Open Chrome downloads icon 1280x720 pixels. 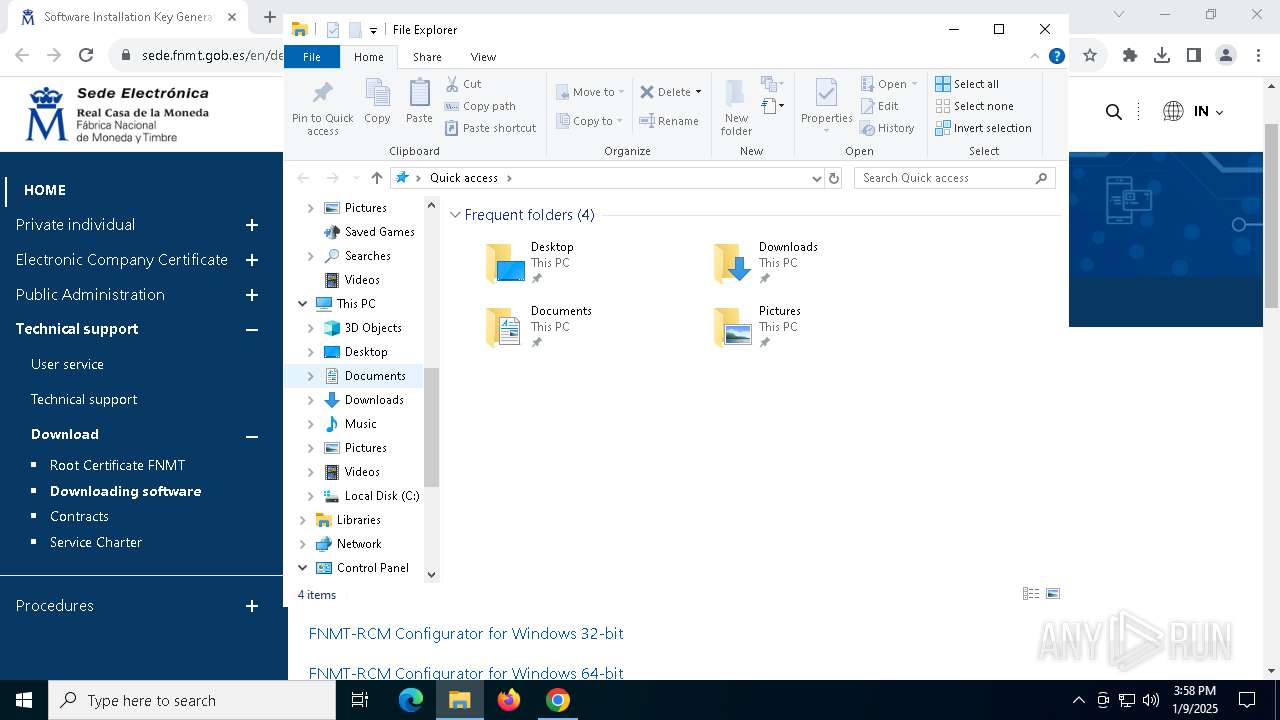[1162, 56]
